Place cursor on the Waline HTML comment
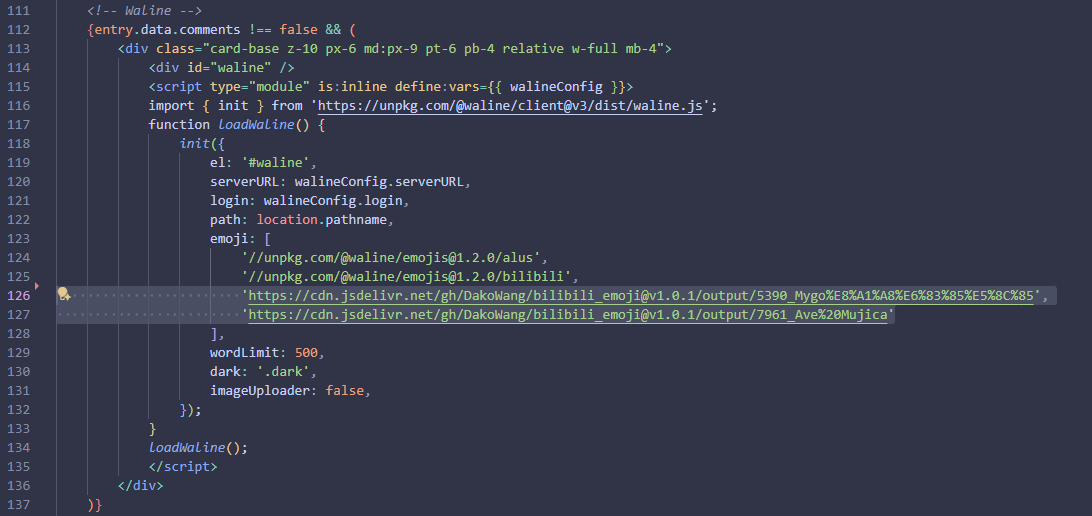 (144, 10)
